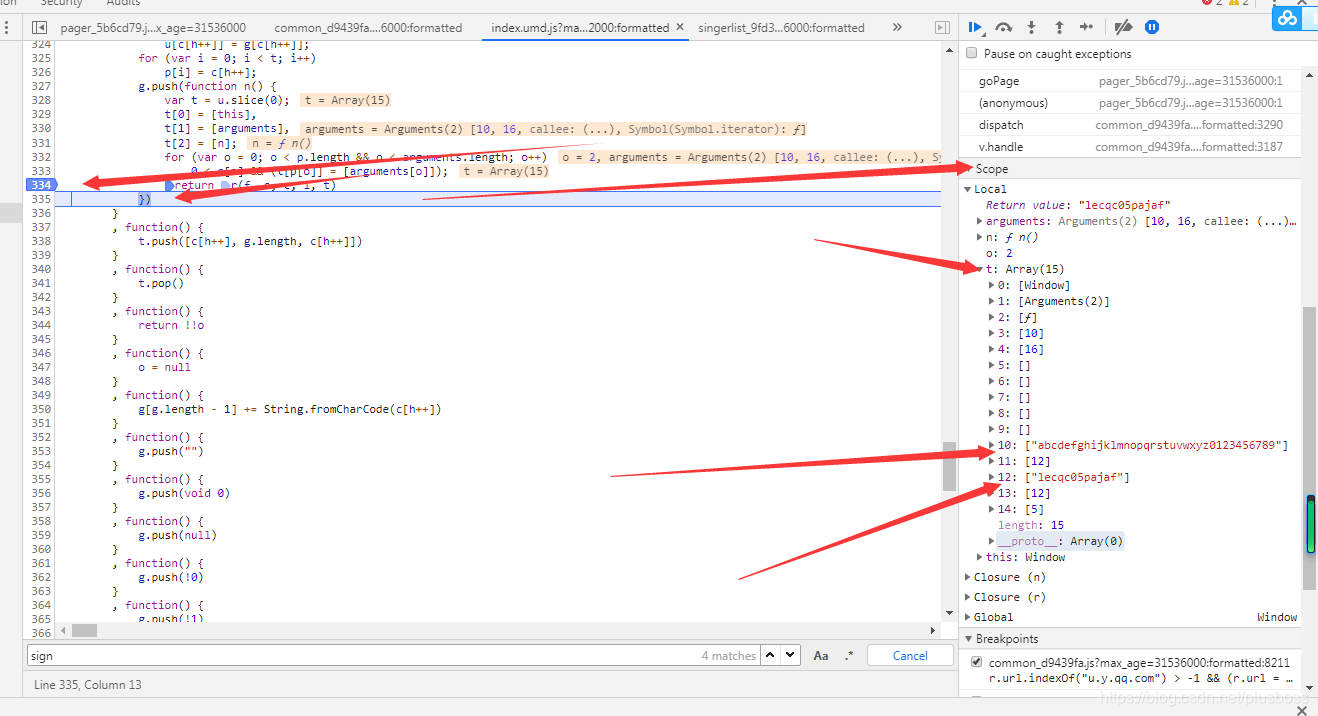The width and height of the screenshot is (1318, 716).
Task: Expand the this: Window entry
Action: coord(980,557)
